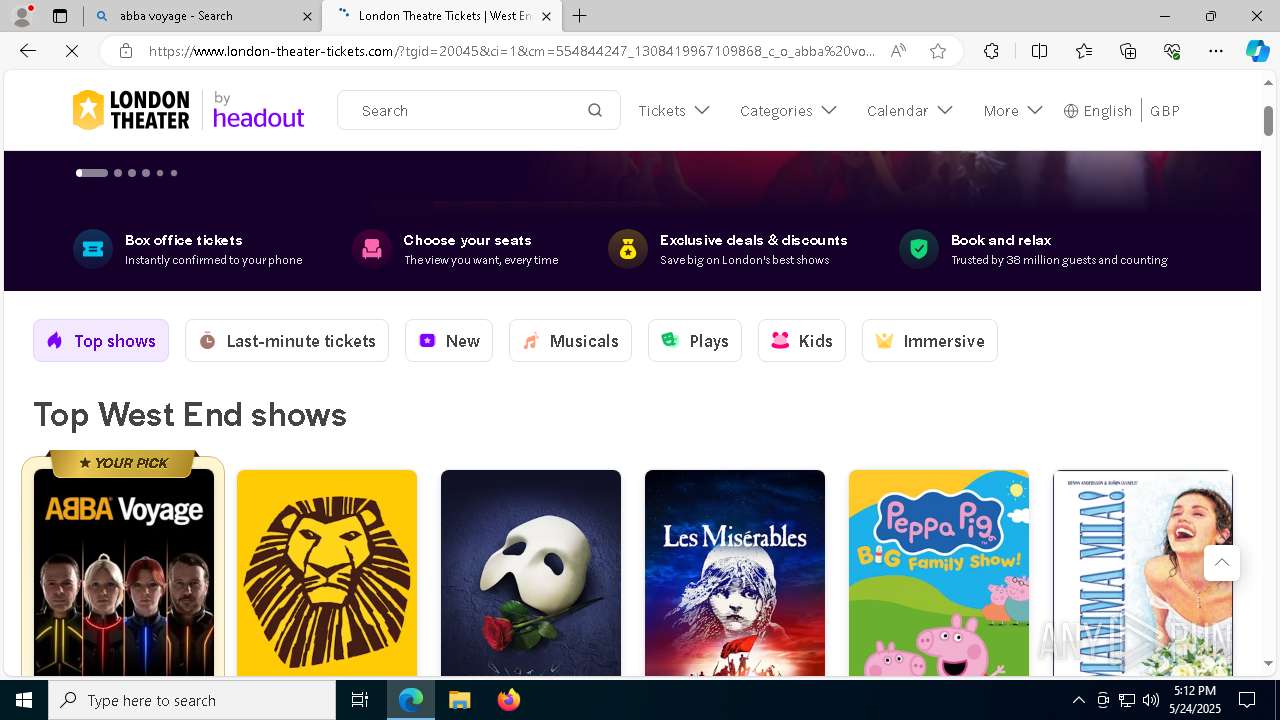Open the Les Misérables show poster

point(735,573)
